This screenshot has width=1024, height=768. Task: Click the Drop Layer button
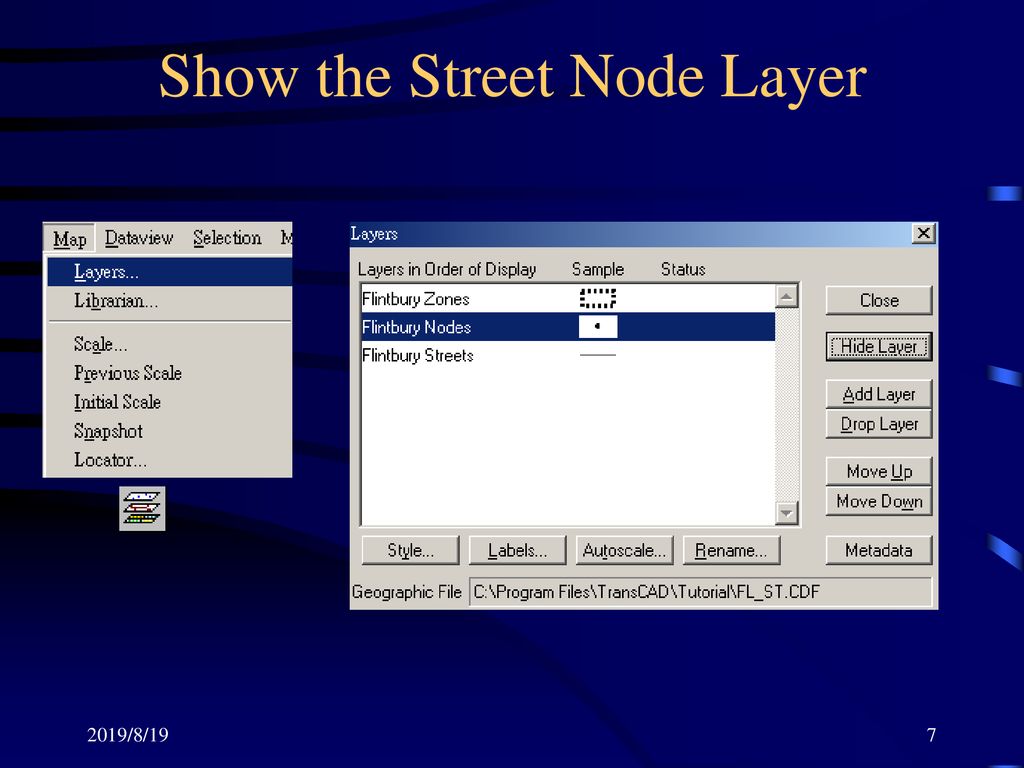pyautogui.click(x=879, y=424)
